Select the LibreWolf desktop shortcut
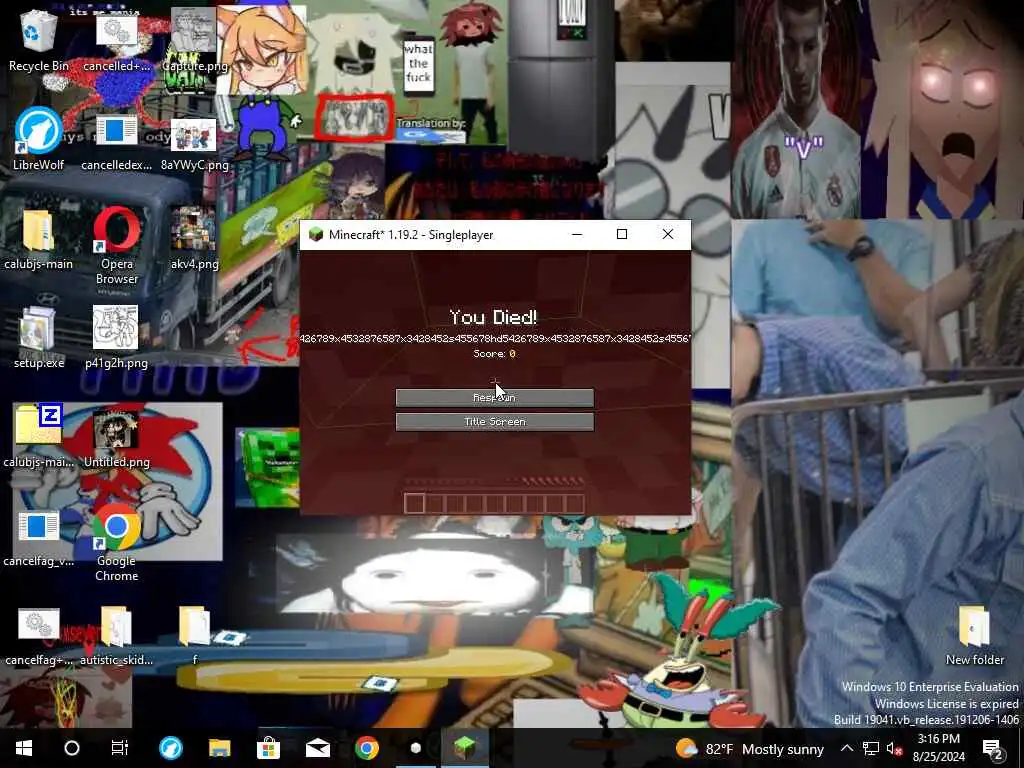This screenshot has height=768, width=1024. tap(38, 139)
